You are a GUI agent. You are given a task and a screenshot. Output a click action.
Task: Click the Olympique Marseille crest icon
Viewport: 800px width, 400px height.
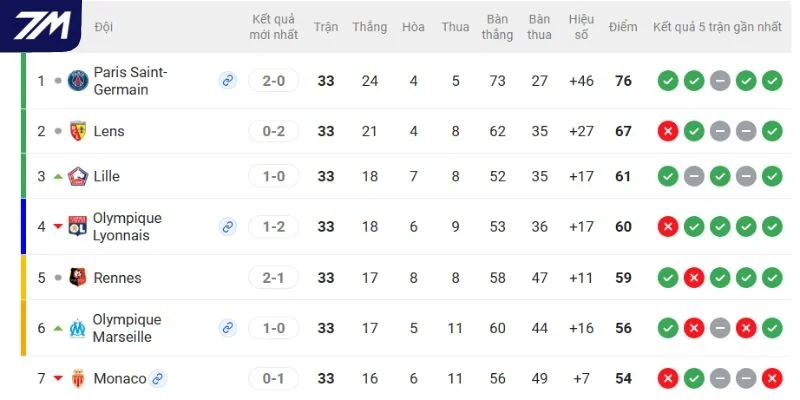(78, 328)
